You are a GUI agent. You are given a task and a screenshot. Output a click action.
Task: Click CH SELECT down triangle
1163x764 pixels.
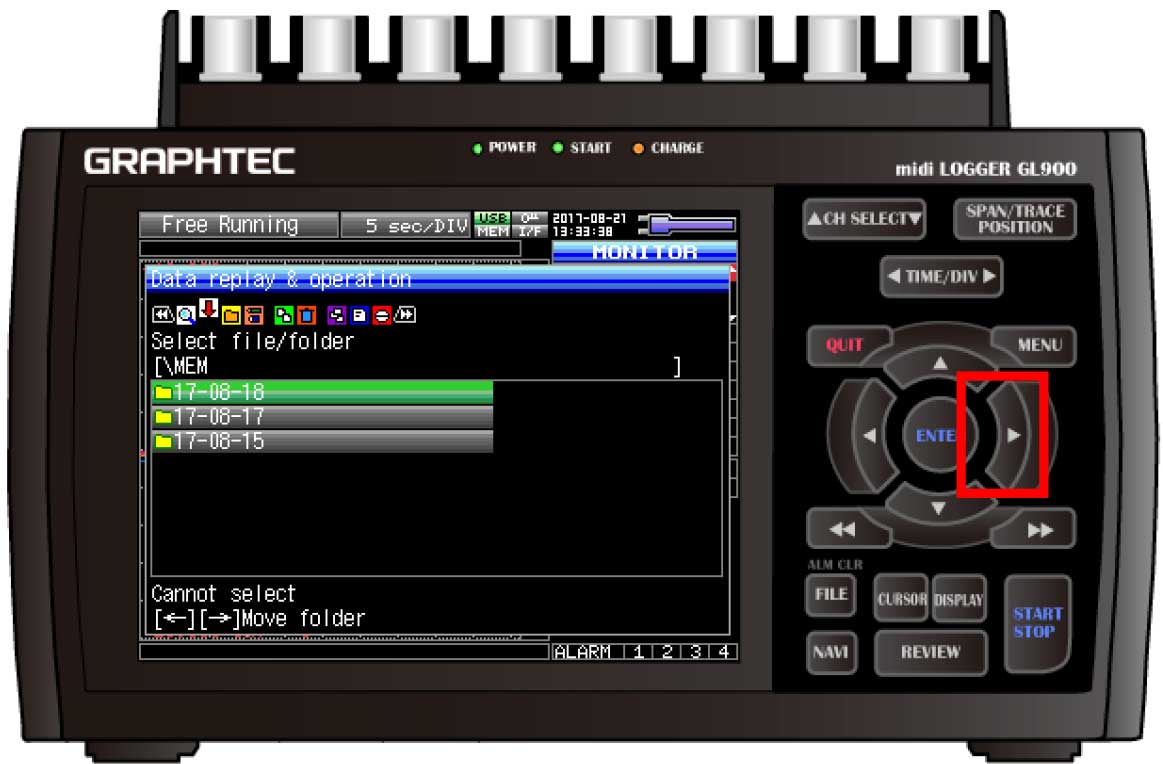click(915, 219)
